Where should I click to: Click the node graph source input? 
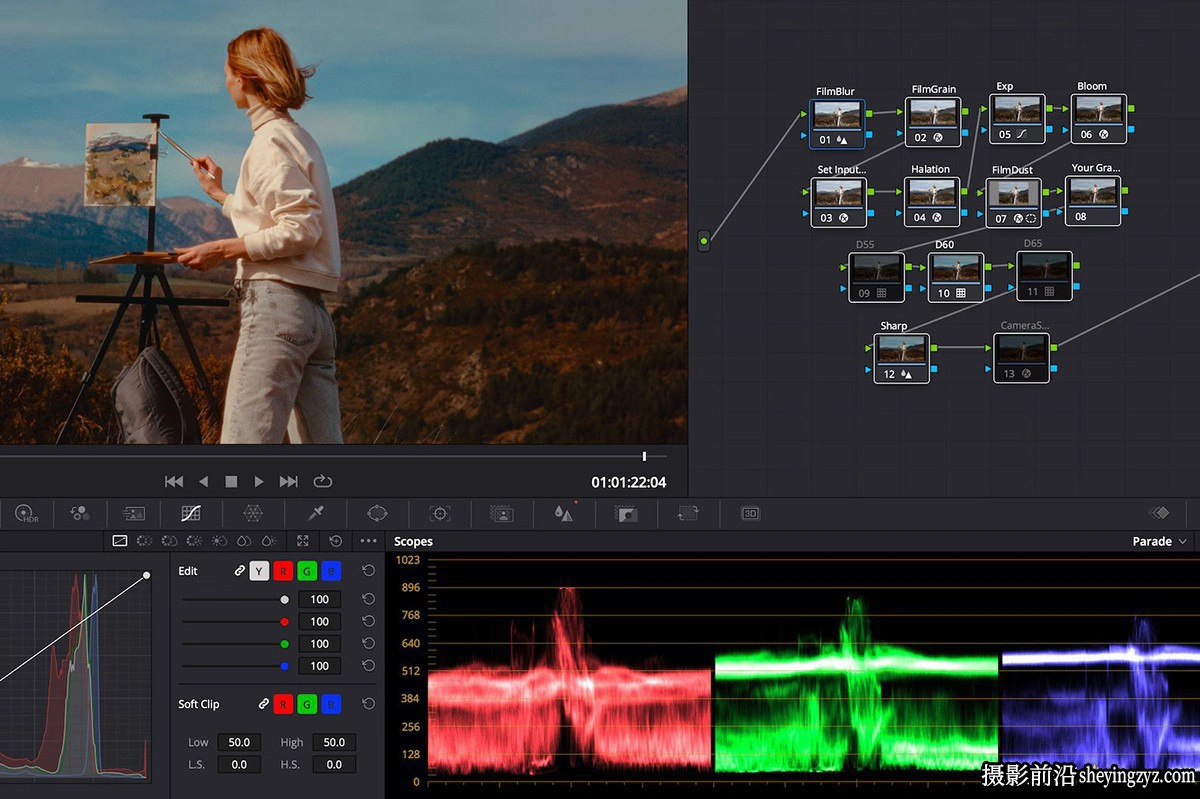pos(704,241)
